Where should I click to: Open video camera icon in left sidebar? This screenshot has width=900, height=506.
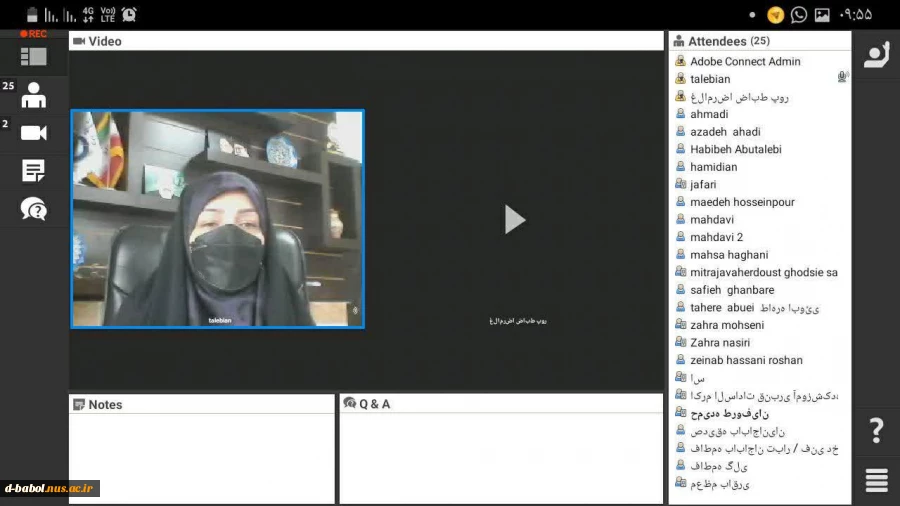(33, 133)
